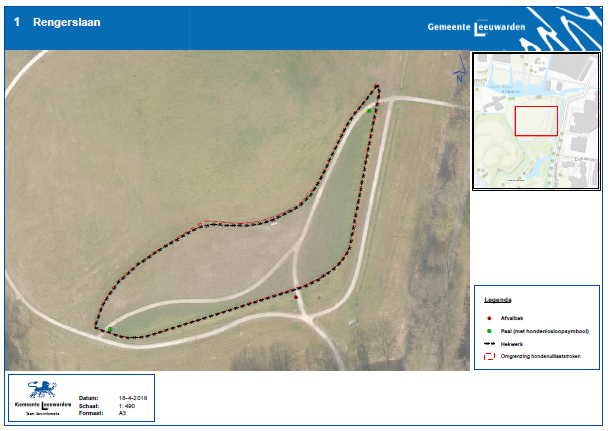Click the Rengerslaan title in the header
Viewport: 610px width, 431px height.
click(66, 22)
